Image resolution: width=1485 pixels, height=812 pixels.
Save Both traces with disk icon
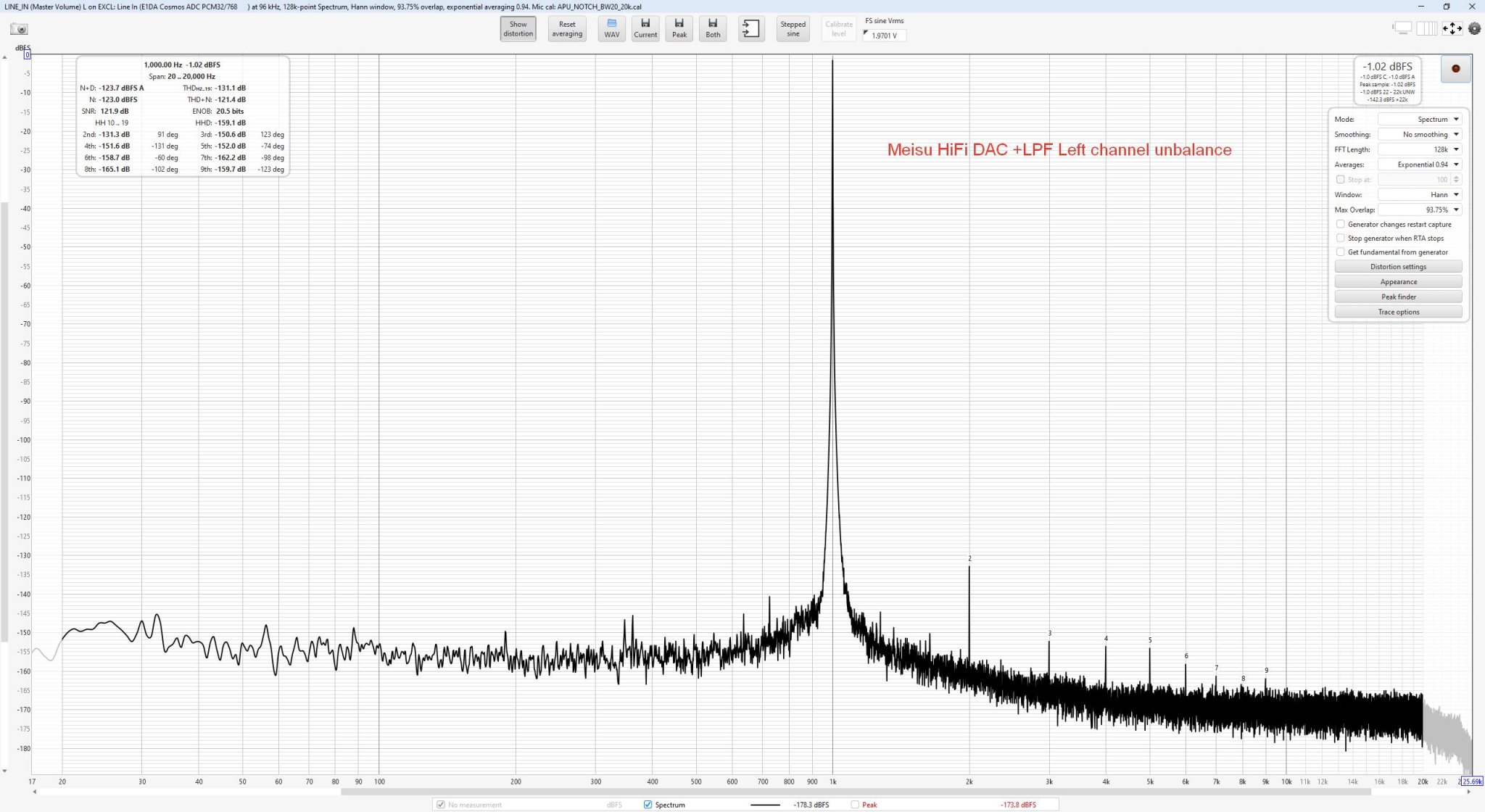(713, 29)
